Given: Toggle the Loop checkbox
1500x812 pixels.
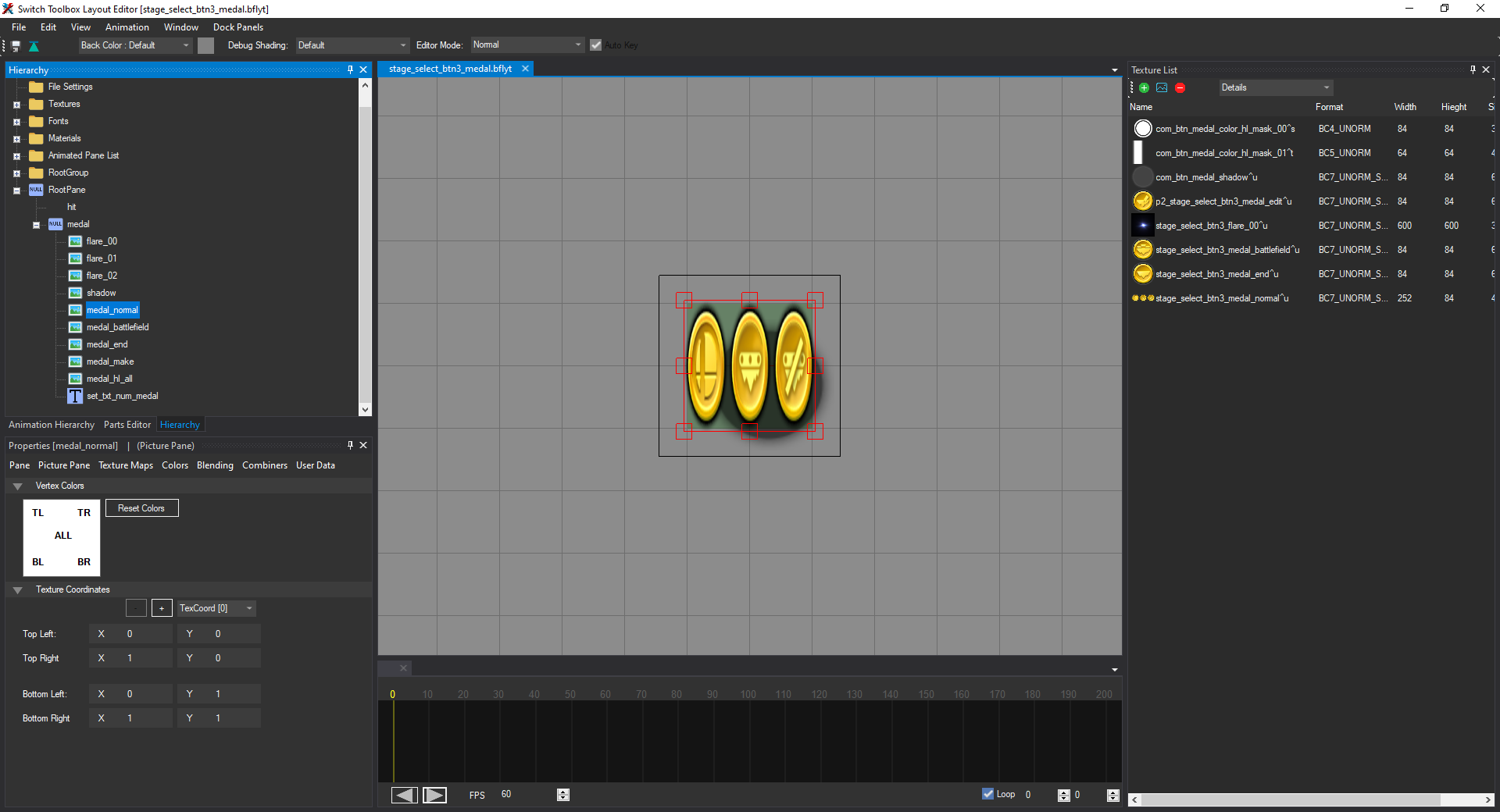Looking at the screenshot, I should (x=987, y=794).
